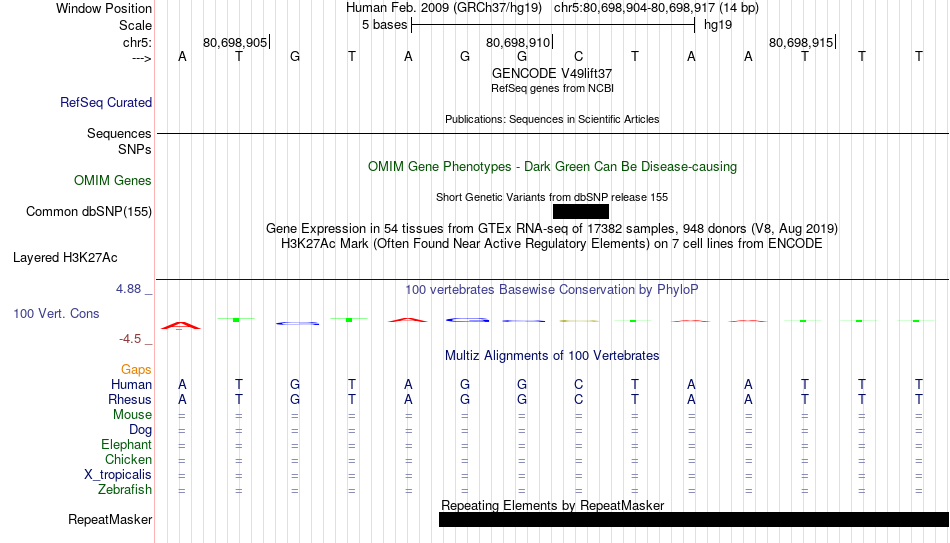Click the C base in Human alignment row
This screenshot has width=950, height=543.
579,384
